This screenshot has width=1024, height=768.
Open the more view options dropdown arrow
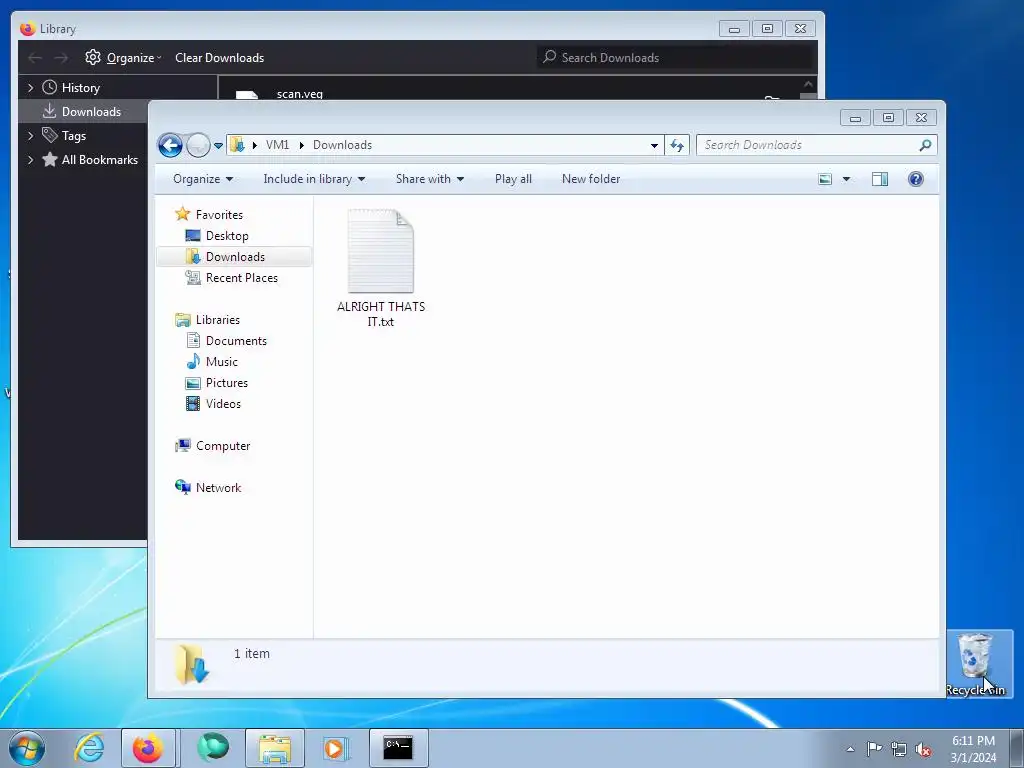(x=846, y=179)
